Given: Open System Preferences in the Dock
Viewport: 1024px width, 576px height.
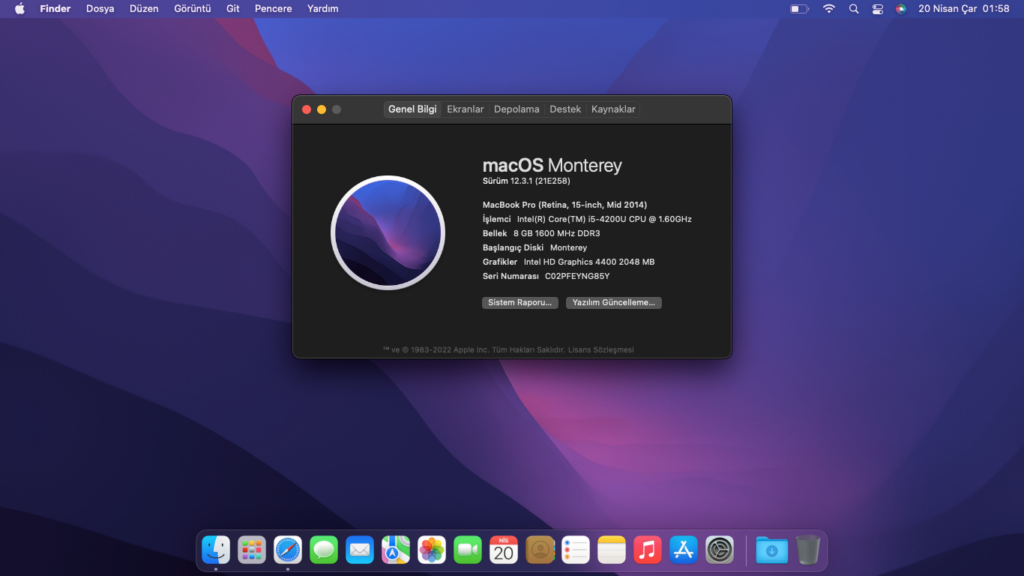Looking at the screenshot, I should [x=719, y=550].
